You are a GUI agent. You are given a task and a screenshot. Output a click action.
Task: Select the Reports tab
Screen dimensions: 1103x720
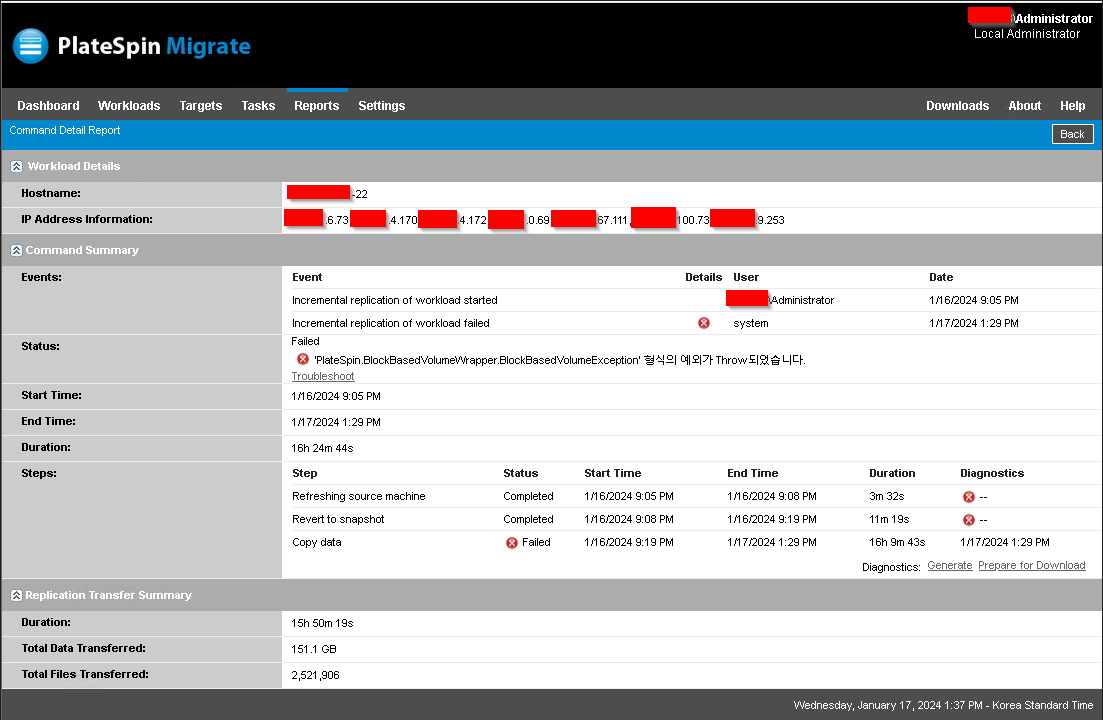pyautogui.click(x=317, y=105)
